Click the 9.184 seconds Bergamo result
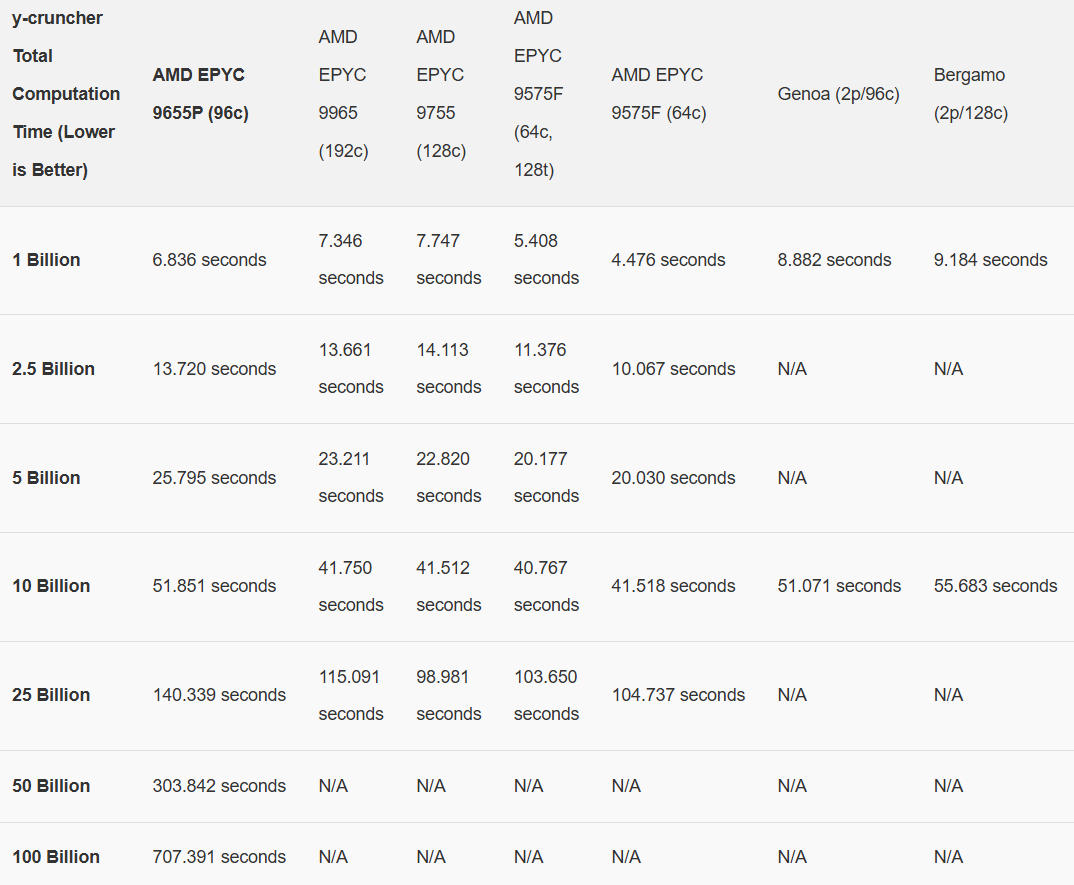The image size is (1074, 885). 990,260
